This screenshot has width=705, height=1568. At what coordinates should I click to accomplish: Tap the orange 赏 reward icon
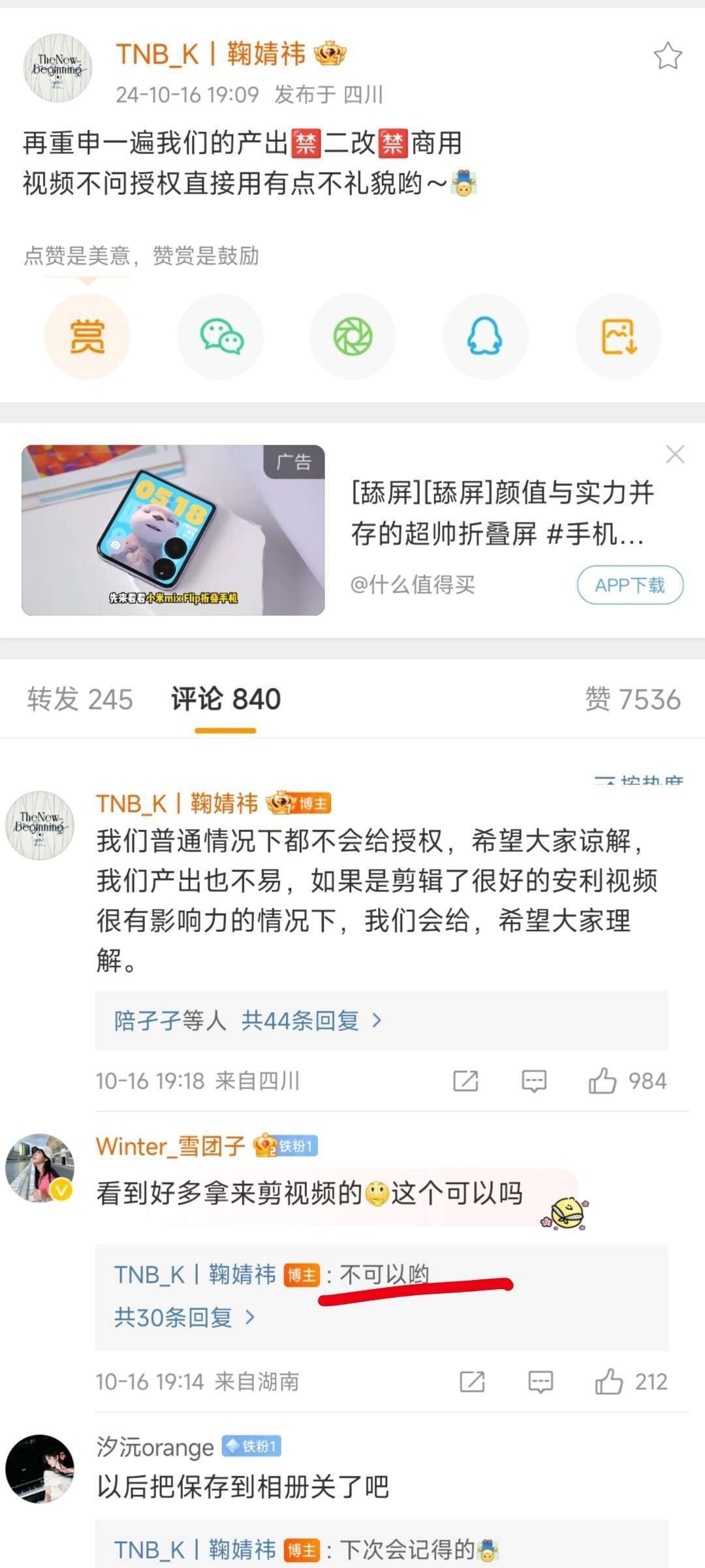[87, 336]
